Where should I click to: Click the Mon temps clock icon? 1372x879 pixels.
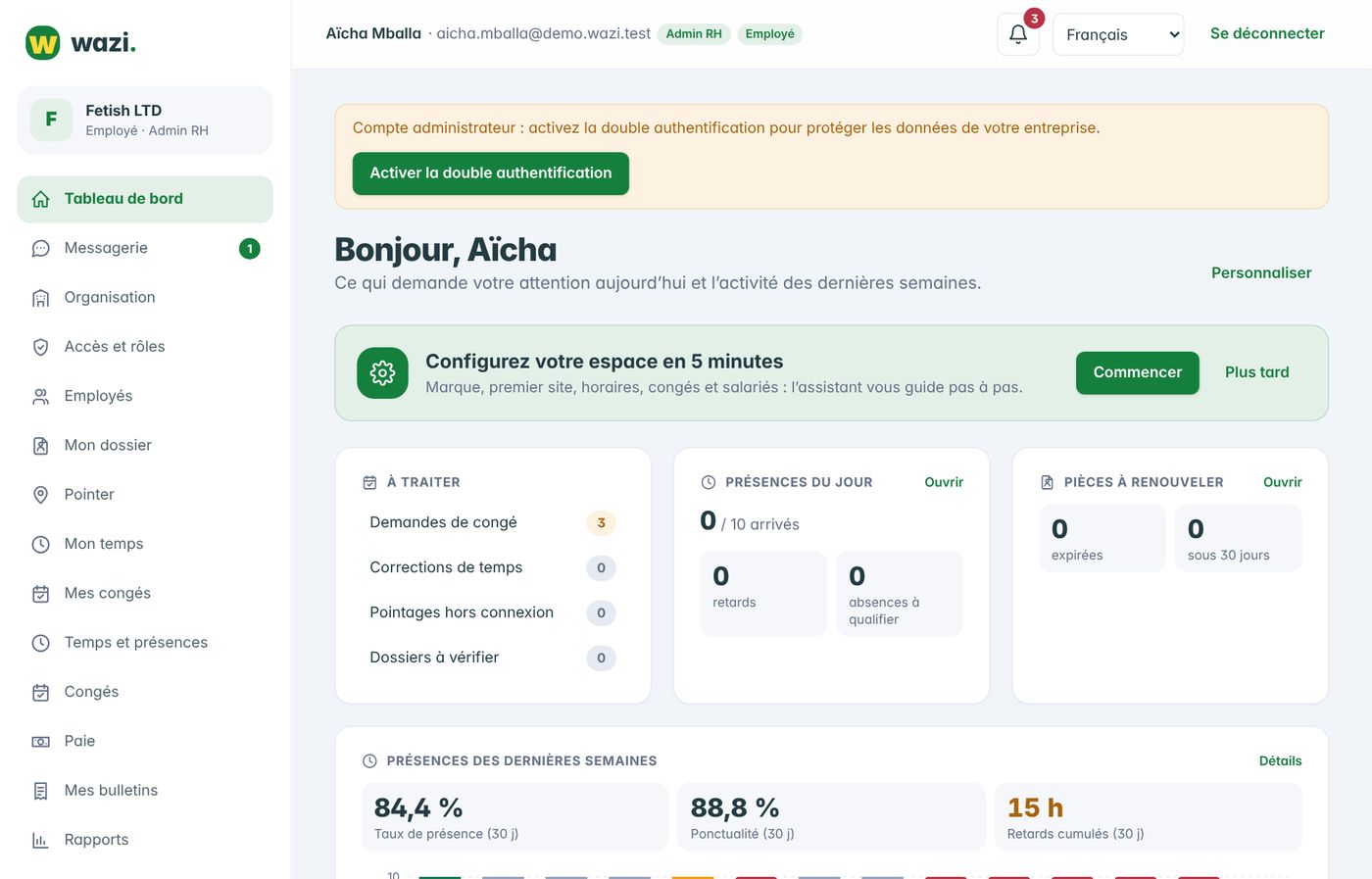click(x=40, y=544)
